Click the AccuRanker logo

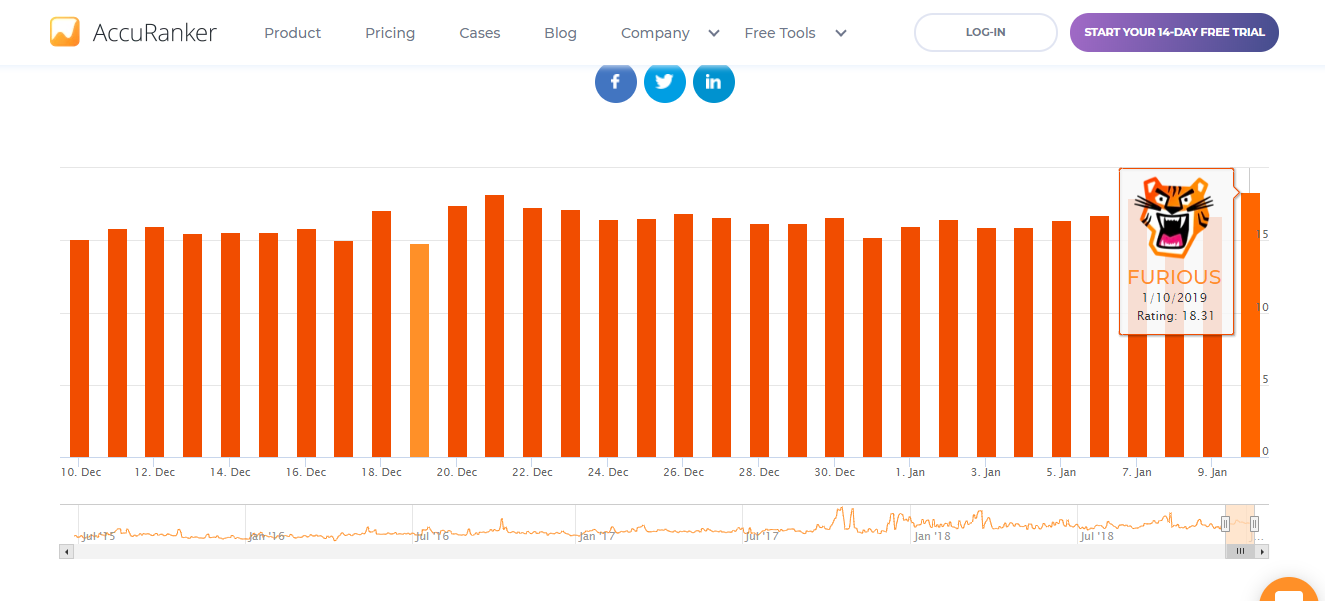(133, 31)
